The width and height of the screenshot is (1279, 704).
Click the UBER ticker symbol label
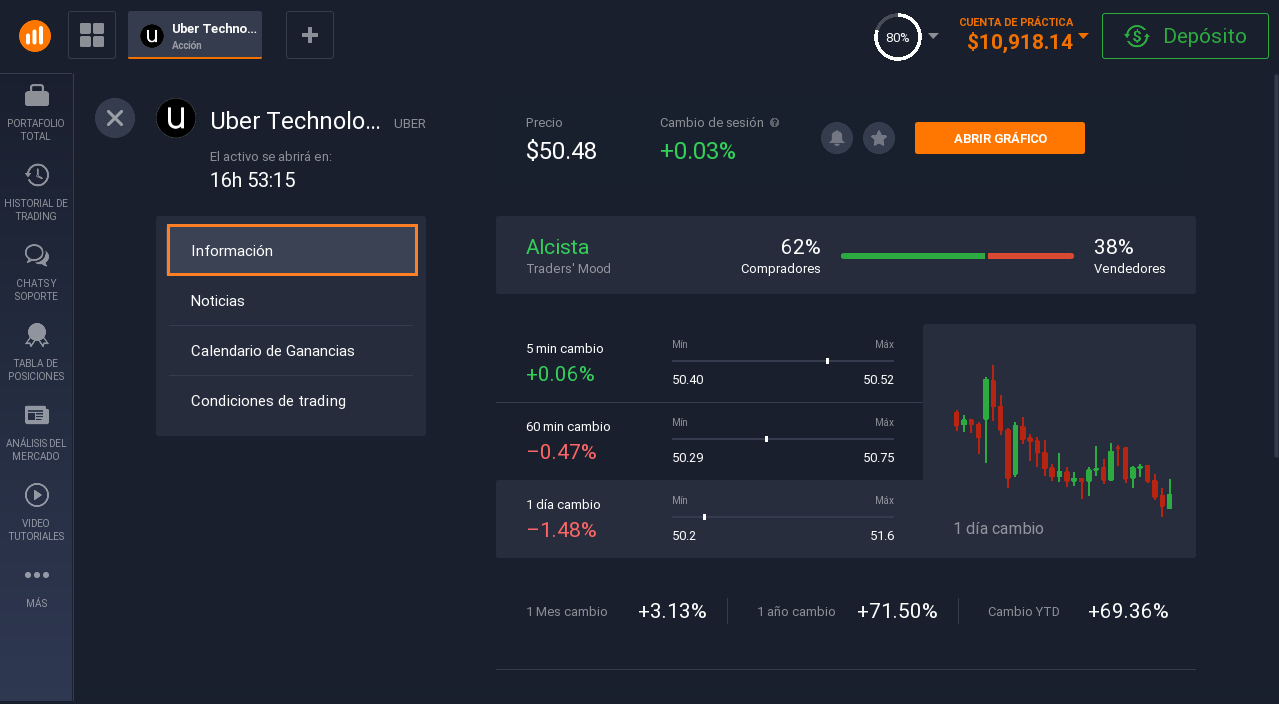(x=410, y=124)
